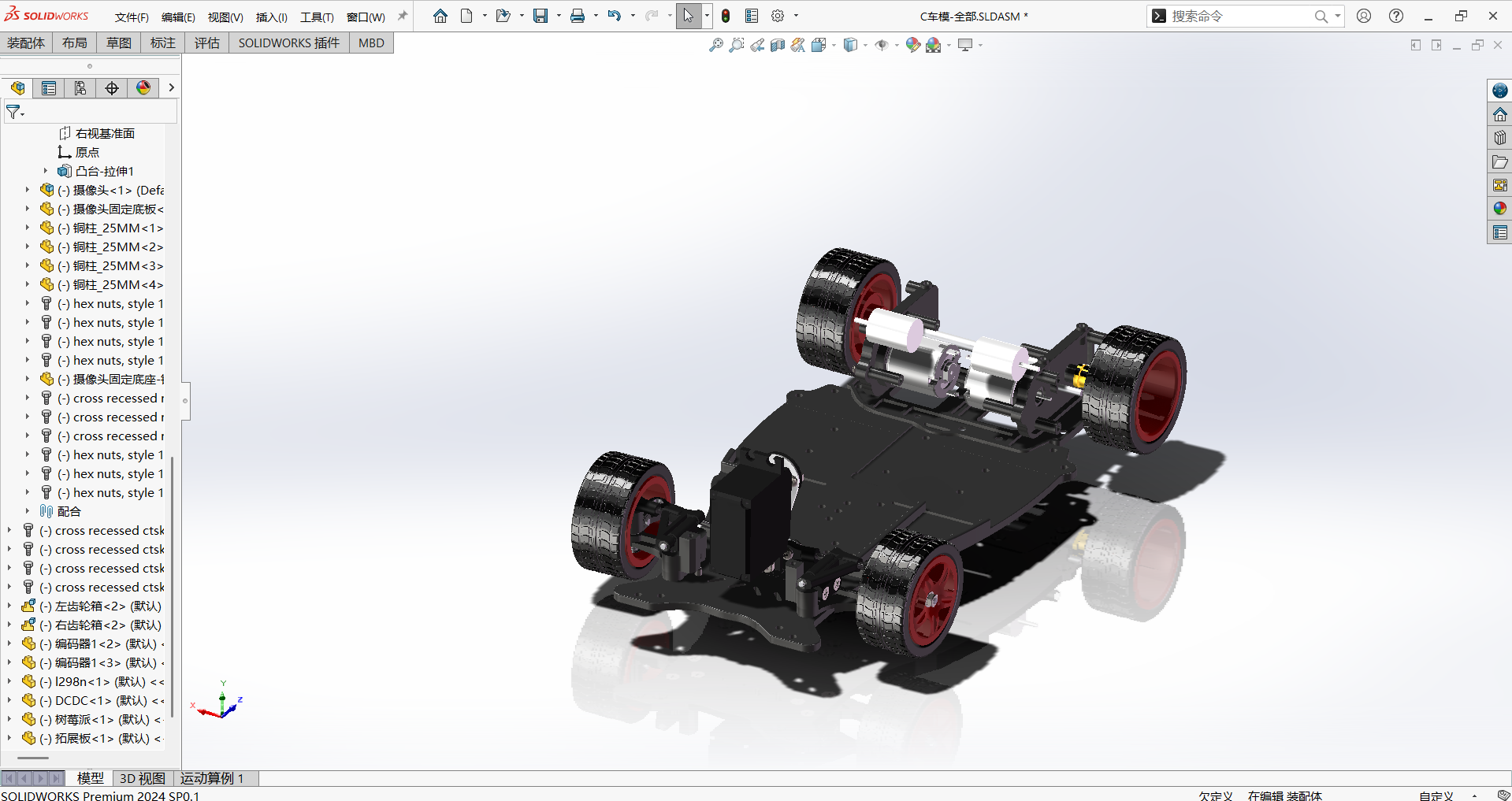The image size is (1512, 801).
Task: Open file properties list icon
Action: [x=752, y=16]
